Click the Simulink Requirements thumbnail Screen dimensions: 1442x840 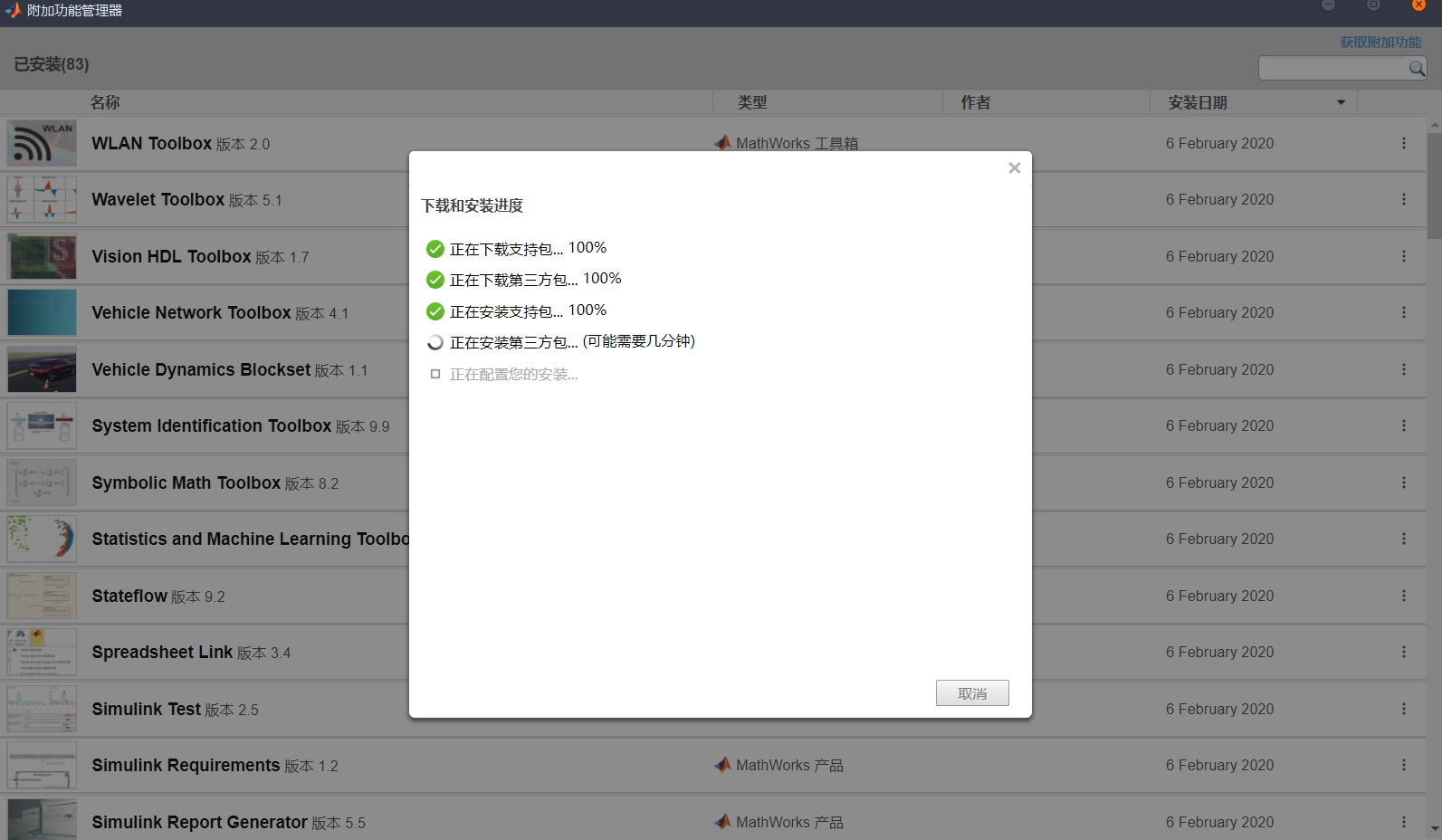point(42,766)
